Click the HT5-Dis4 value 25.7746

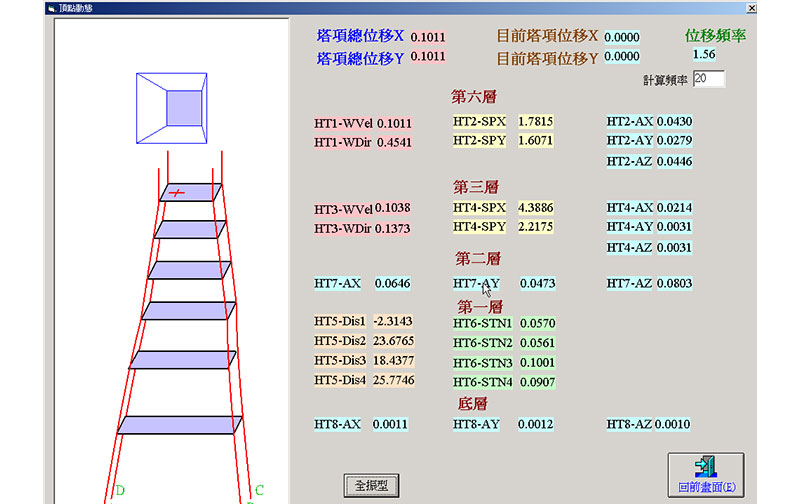(392, 380)
